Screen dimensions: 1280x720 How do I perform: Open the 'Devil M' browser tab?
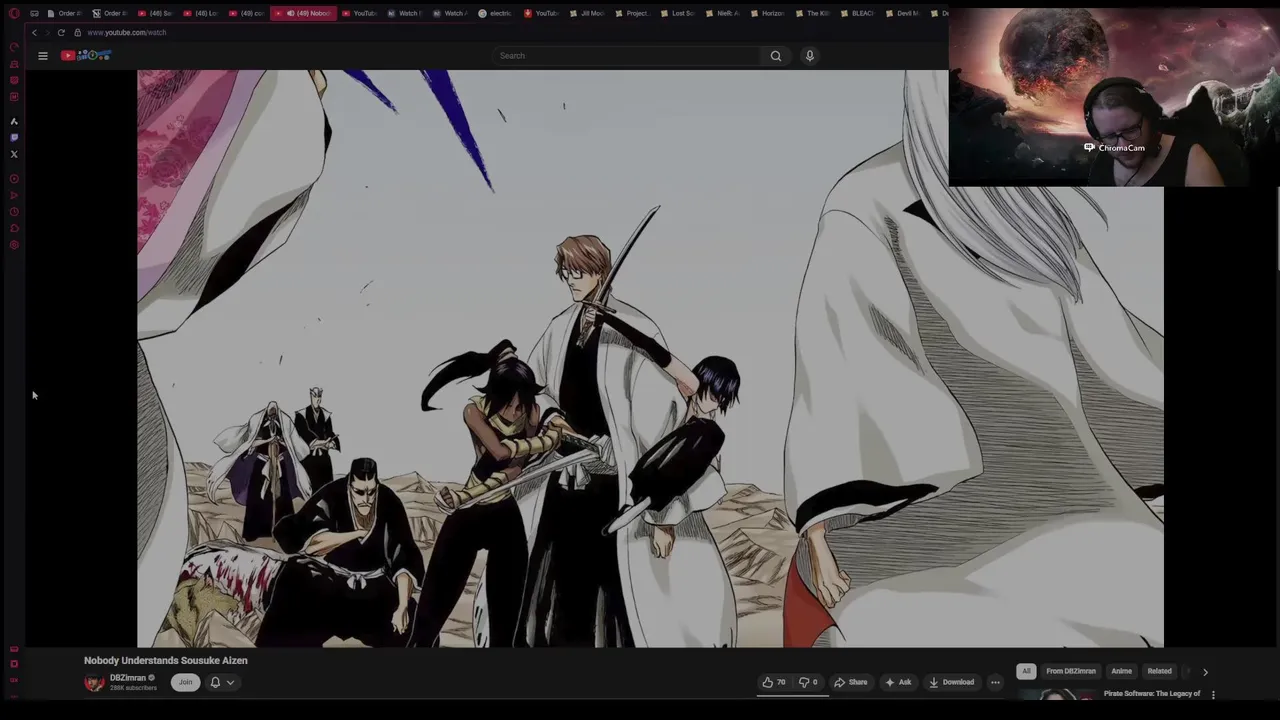(902, 13)
